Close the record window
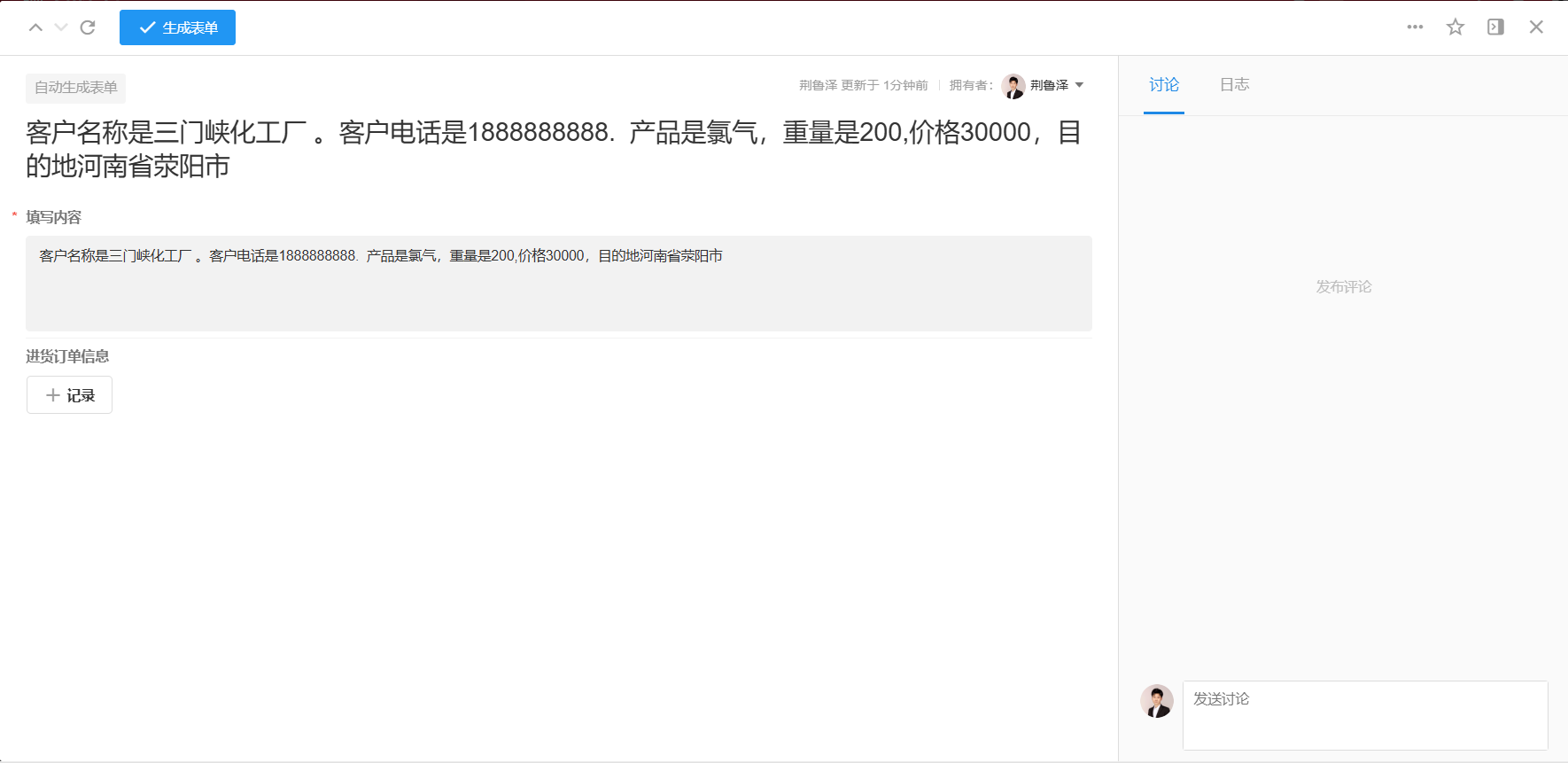1568x763 pixels. 1536,27
